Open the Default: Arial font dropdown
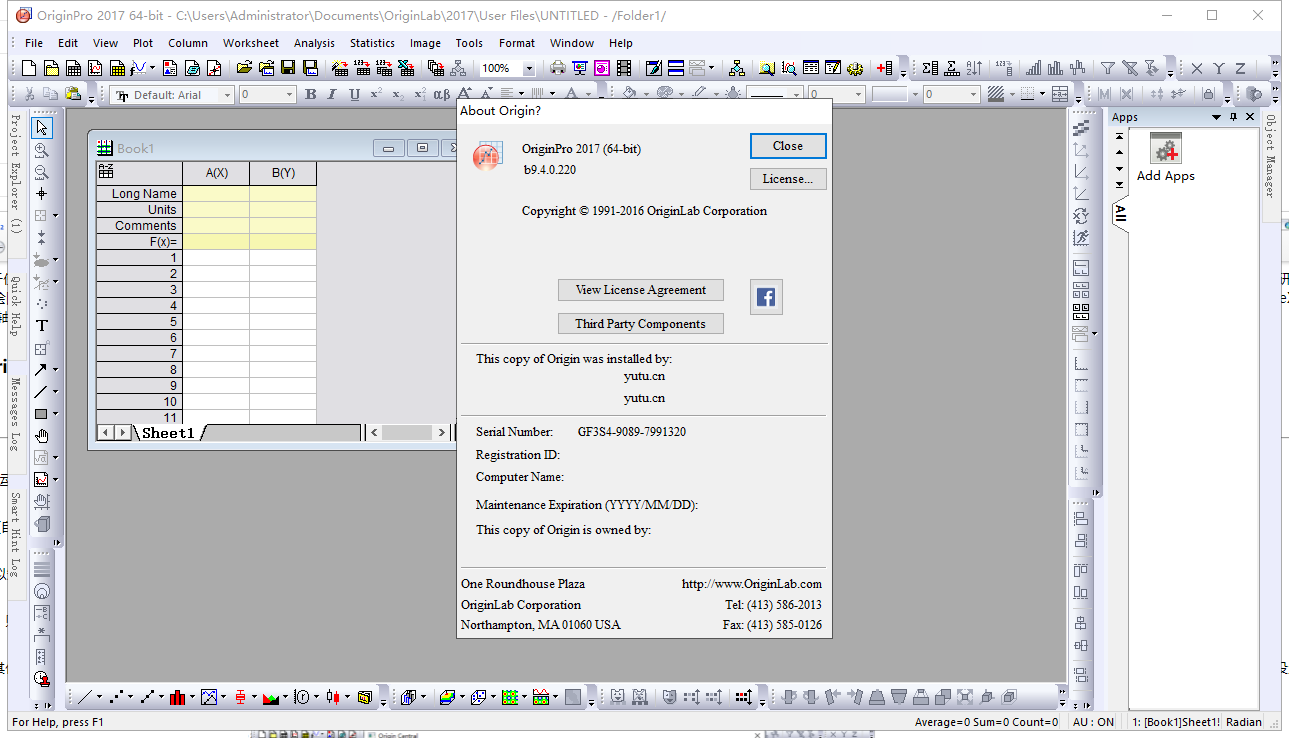The image size is (1289, 738). (226, 95)
